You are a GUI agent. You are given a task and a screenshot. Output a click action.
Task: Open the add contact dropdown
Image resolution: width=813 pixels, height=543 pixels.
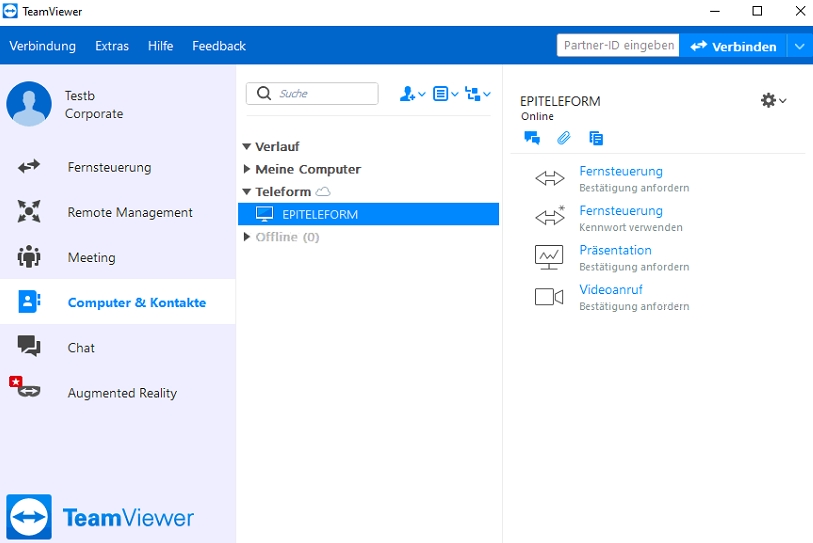(x=412, y=94)
